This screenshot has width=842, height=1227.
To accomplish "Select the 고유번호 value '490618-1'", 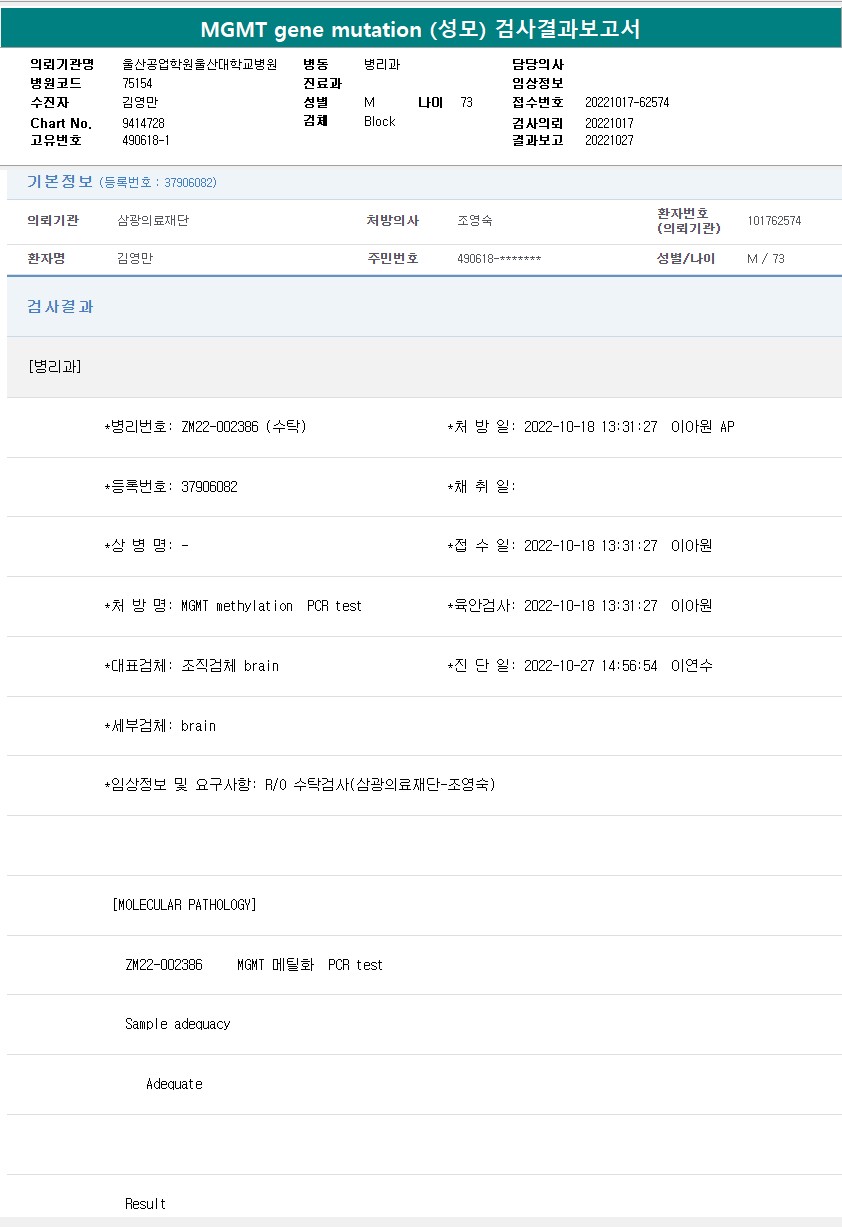I will pos(146,141).
